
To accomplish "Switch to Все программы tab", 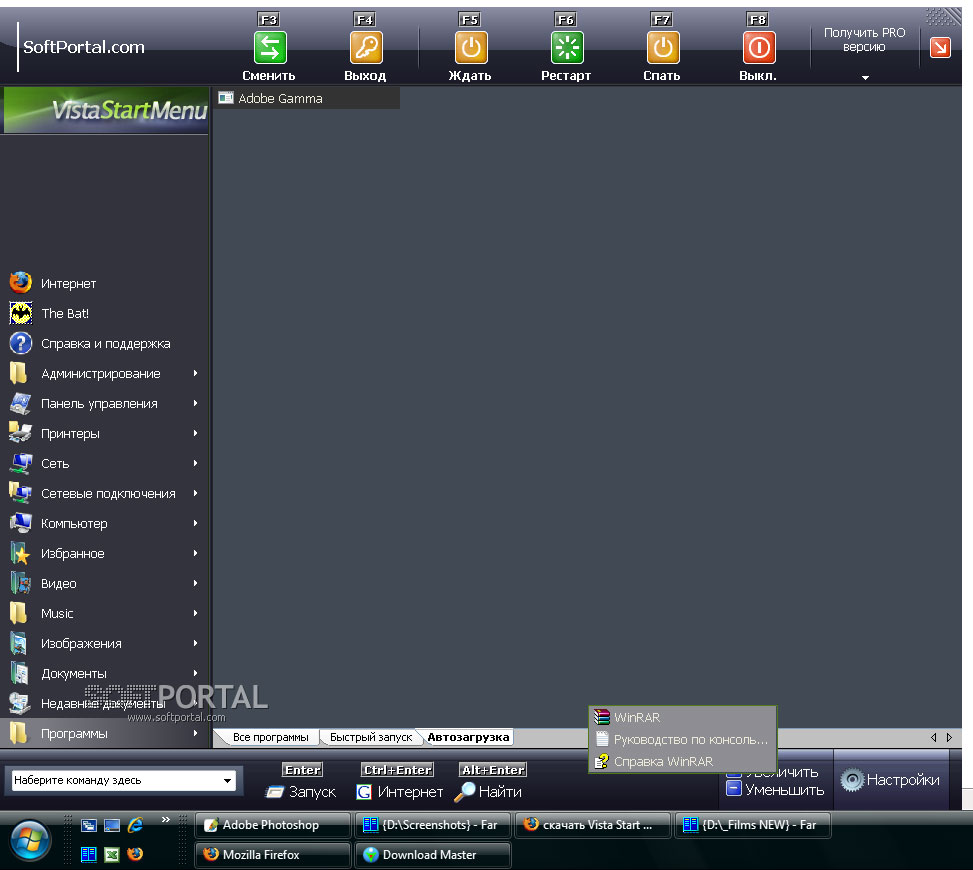I will [x=270, y=737].
